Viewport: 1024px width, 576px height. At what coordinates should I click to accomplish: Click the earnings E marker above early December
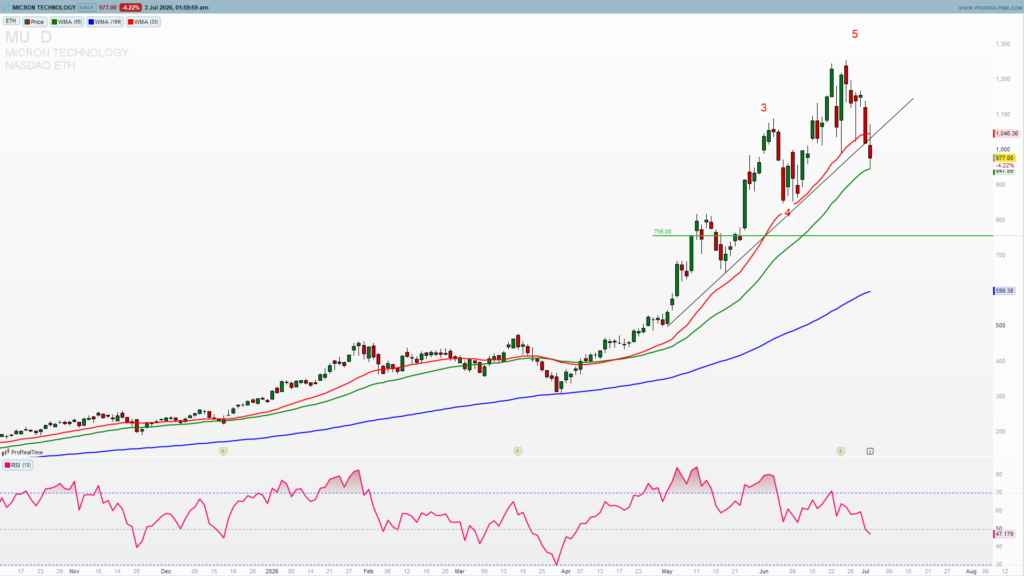tap(223, 451)
